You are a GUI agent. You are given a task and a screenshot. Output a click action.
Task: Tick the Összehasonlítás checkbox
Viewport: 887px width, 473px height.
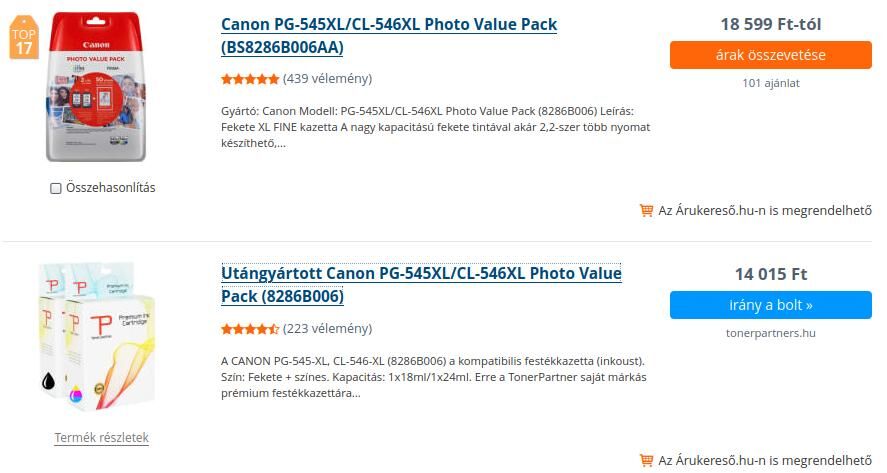point(55,188)
